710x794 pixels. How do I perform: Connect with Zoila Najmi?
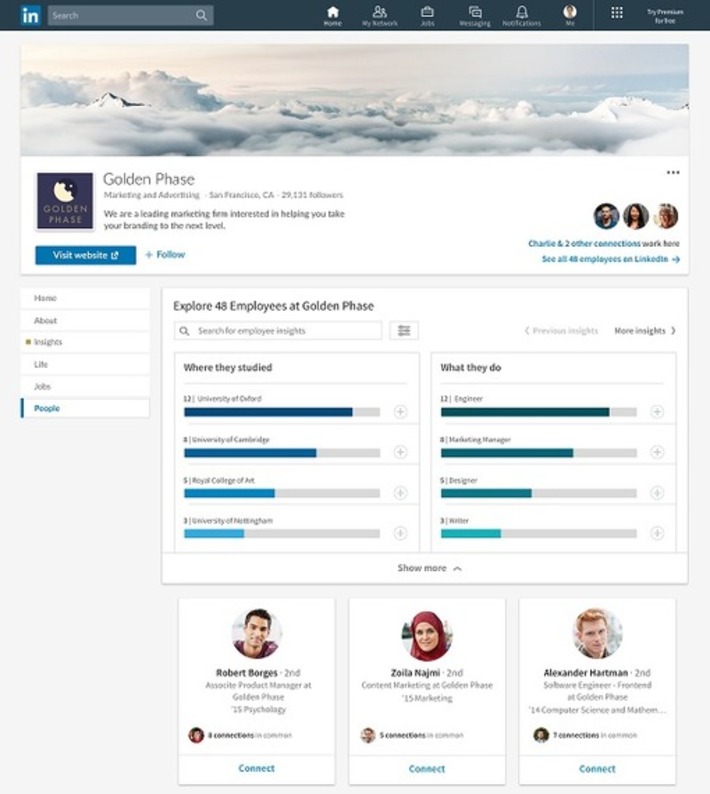(427, 769)
